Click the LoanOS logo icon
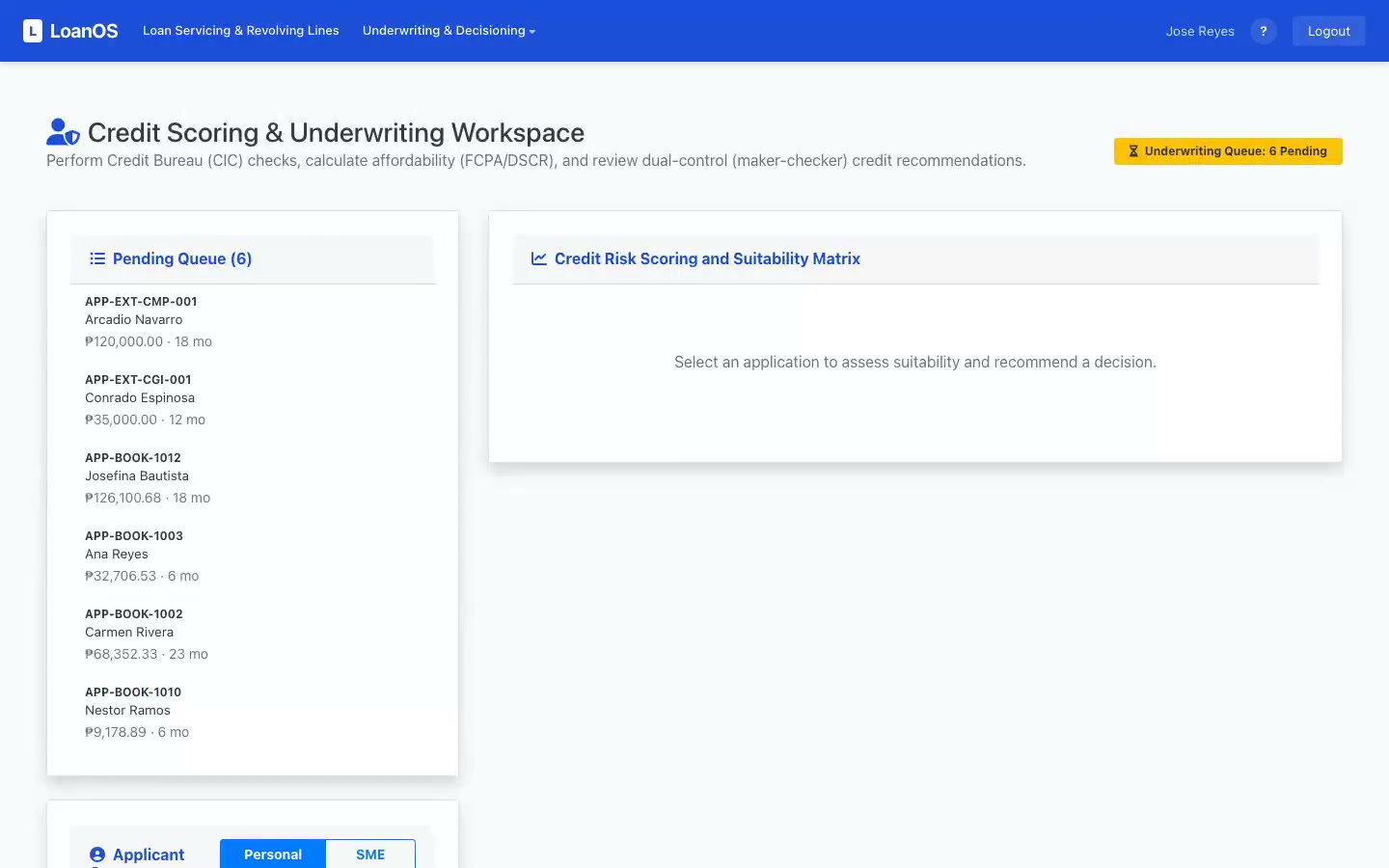 (33, 31)
